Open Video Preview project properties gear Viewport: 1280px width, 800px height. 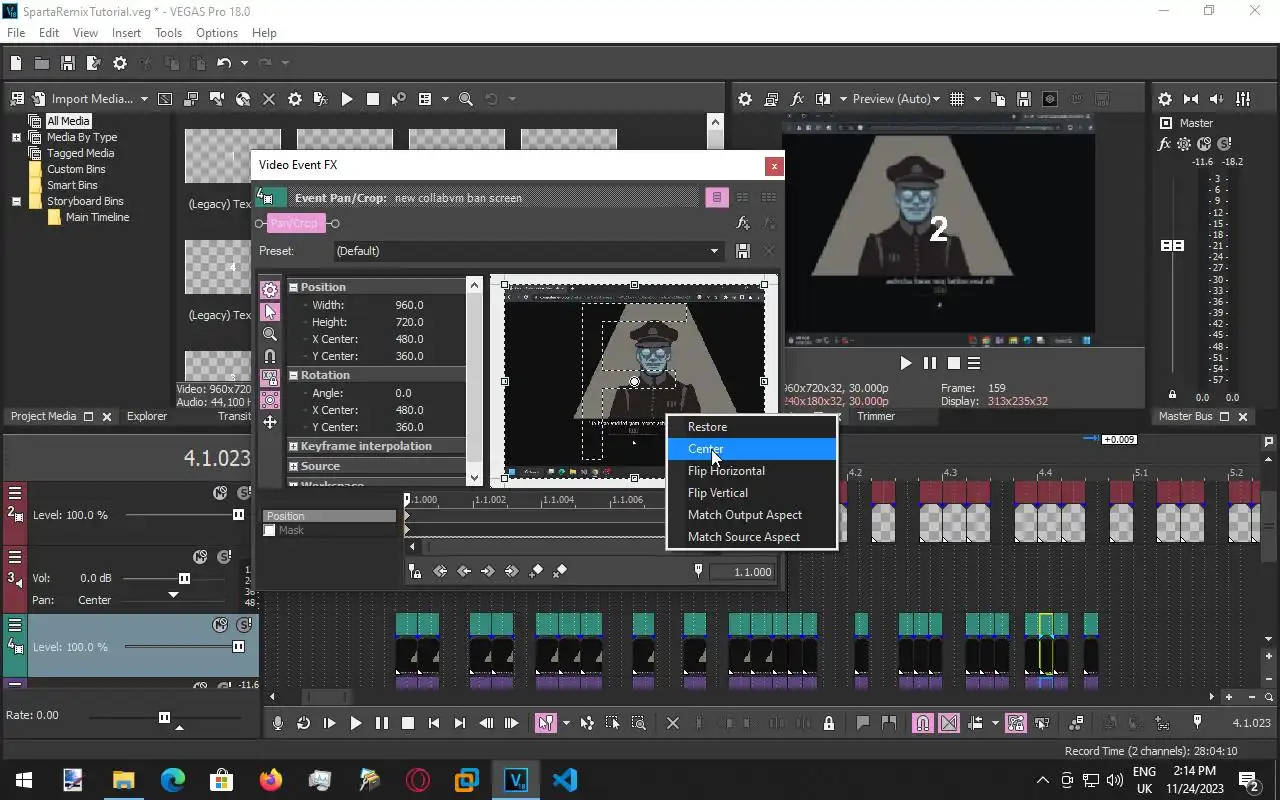(745, 99)
